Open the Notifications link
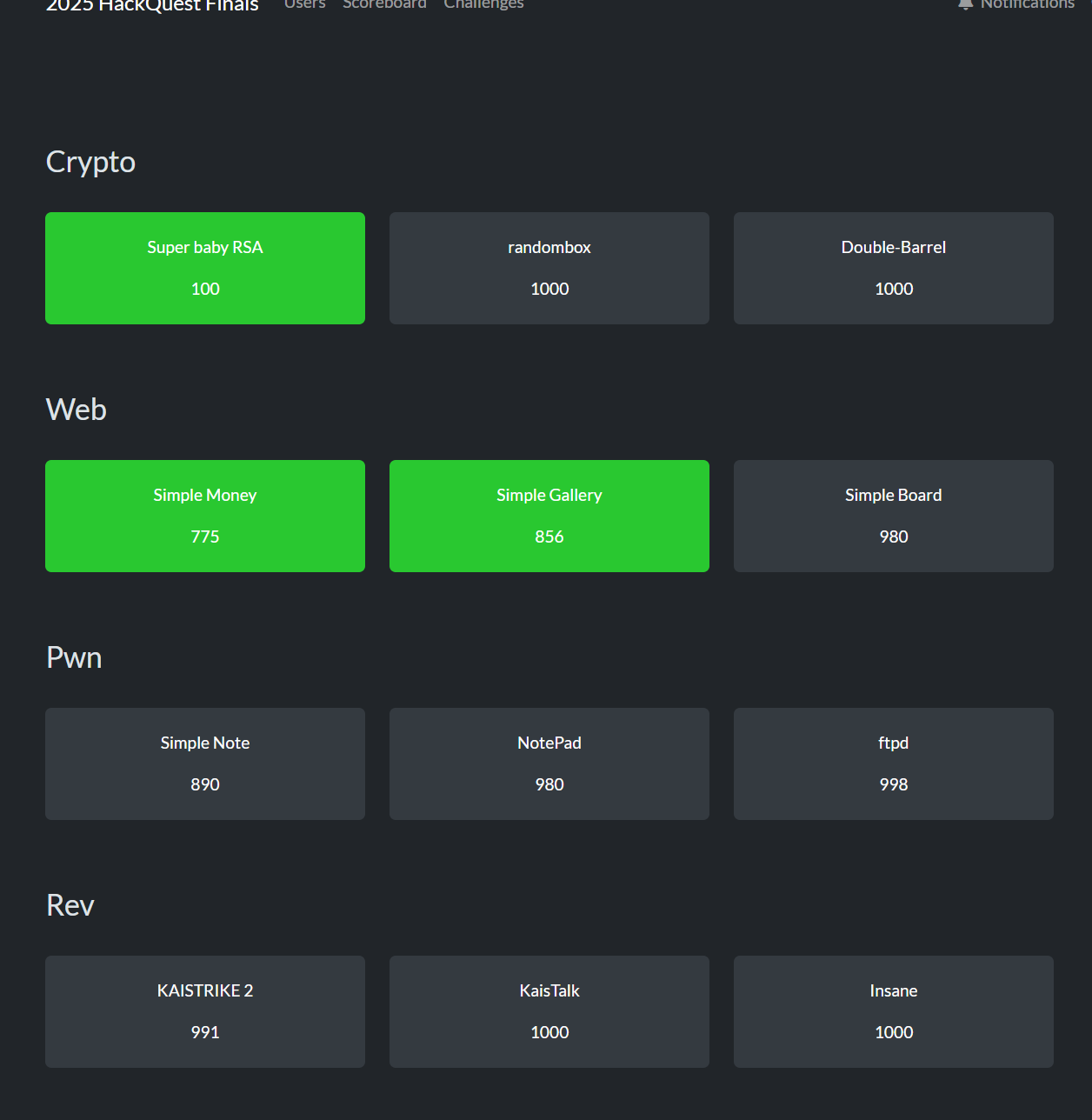 tap(1016, 4)
